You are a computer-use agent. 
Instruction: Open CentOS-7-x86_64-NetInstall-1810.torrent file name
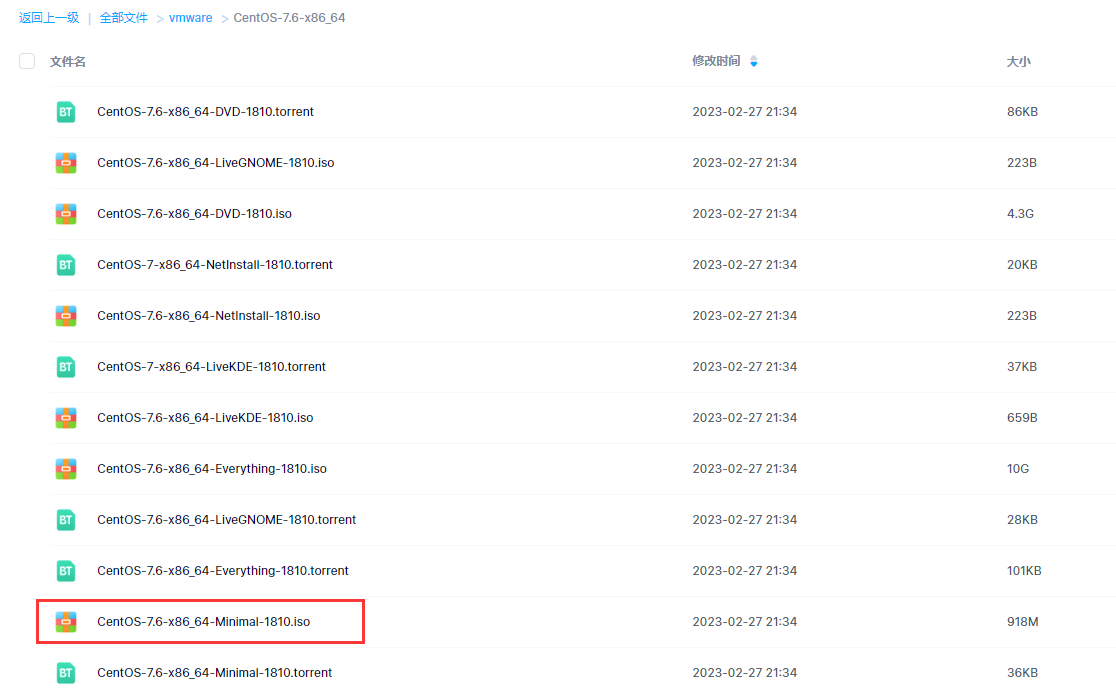[215, 265]
